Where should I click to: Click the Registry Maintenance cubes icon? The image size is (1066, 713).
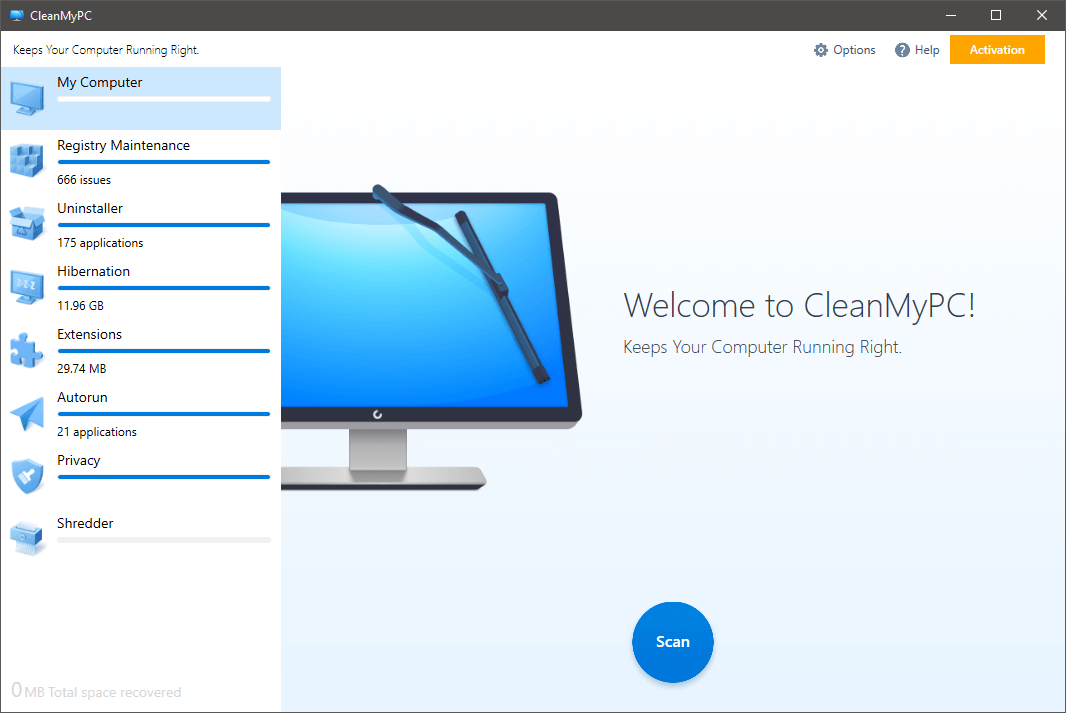click(x=27, y=160)
